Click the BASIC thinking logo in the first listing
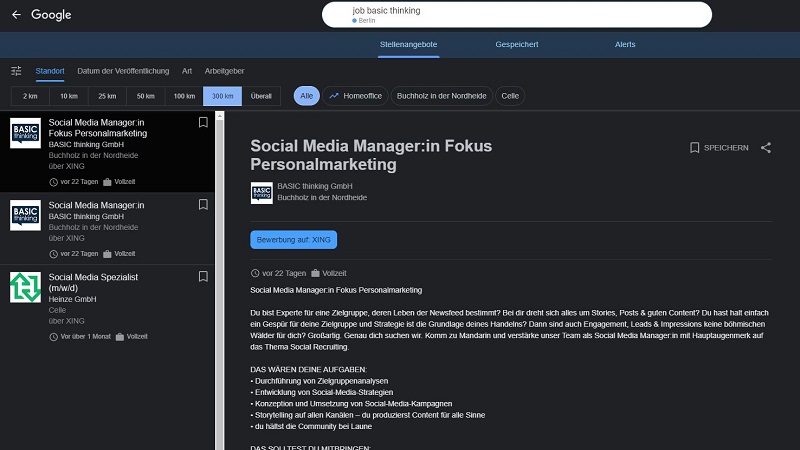The image size is (800, 450). [x=26, y=133]
